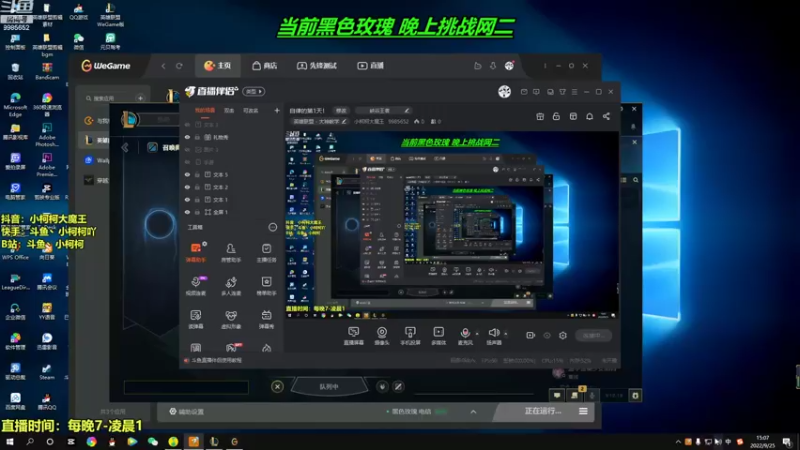The width and height of the screenshot is (800, 450).
Task: Switch to WeGame 主页 home tab
Action: pyautogui.click(x=217, y=66)
